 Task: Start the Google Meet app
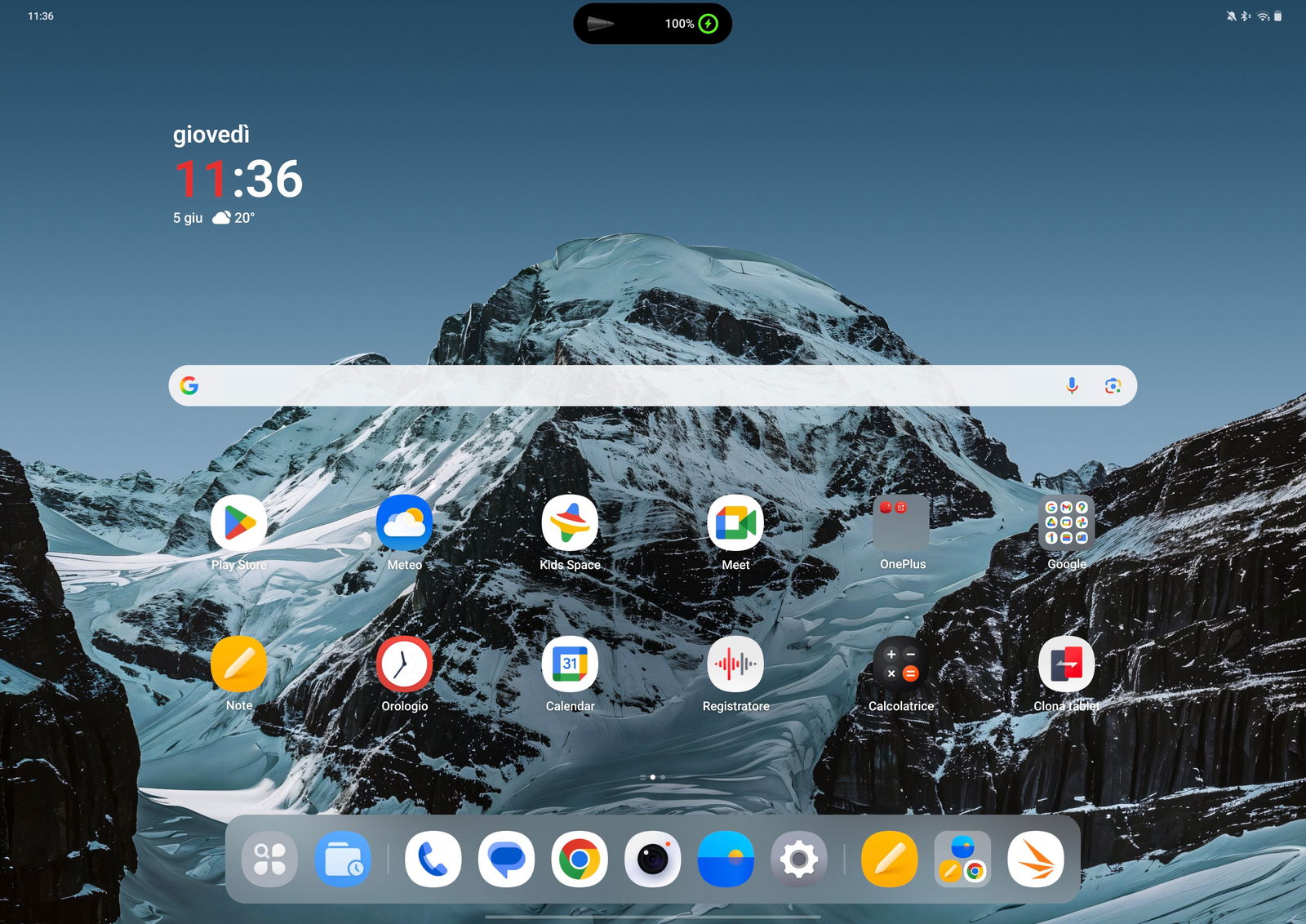point(735,522)
